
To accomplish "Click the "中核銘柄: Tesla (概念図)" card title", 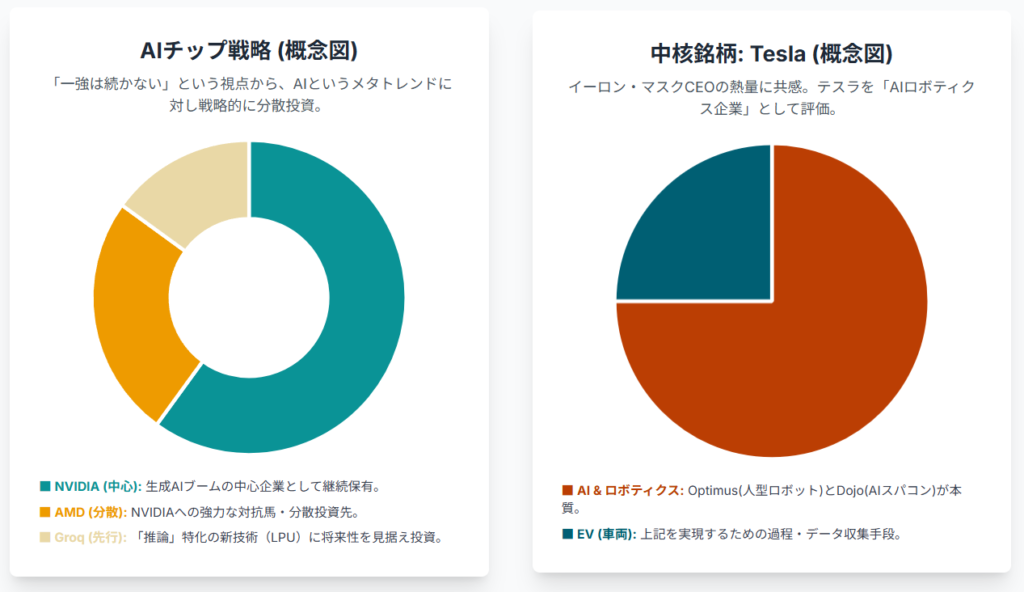I will click(771, 54).
